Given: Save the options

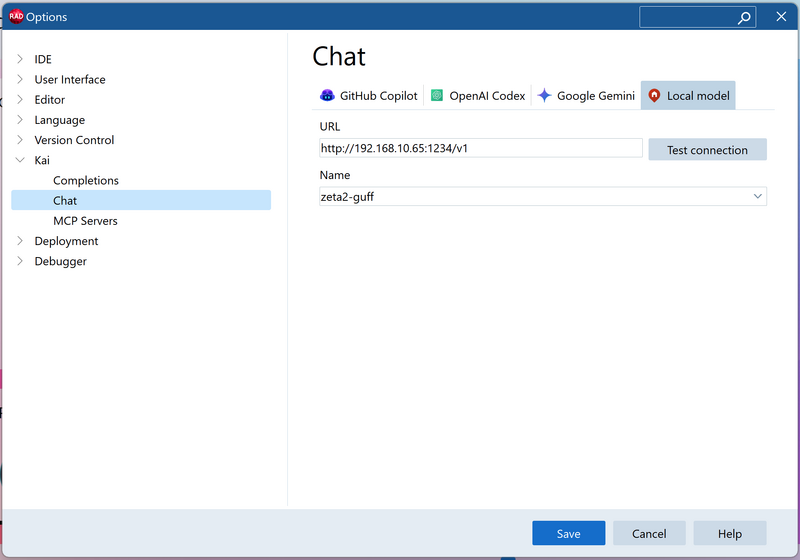Looking at the screenshot, I should tap(568, 533).
